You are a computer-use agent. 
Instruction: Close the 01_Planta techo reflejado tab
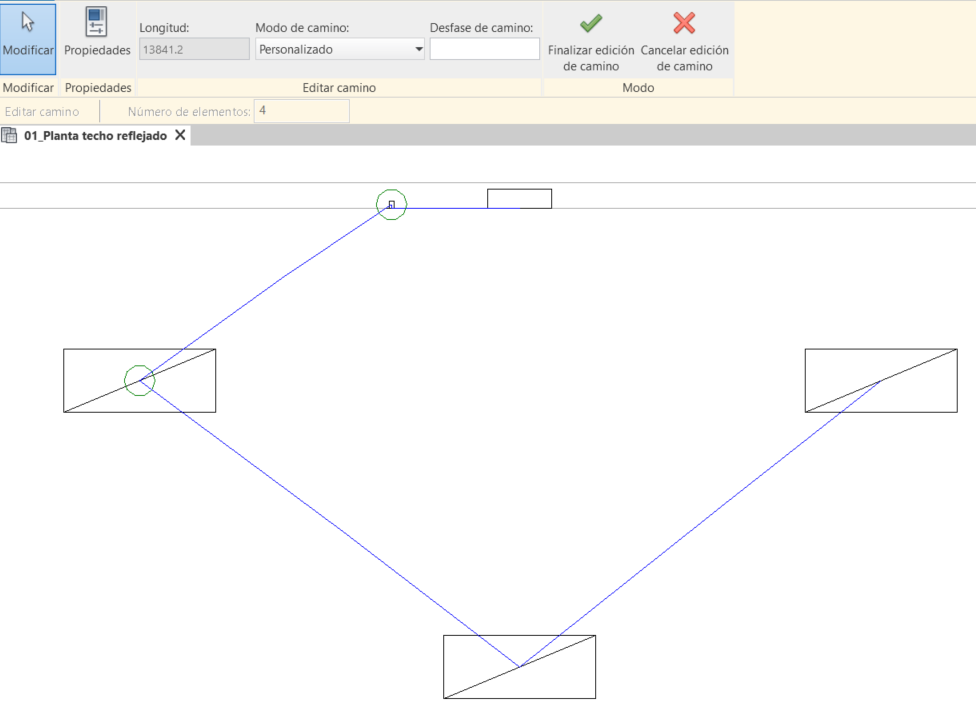(x=180, y=135)
